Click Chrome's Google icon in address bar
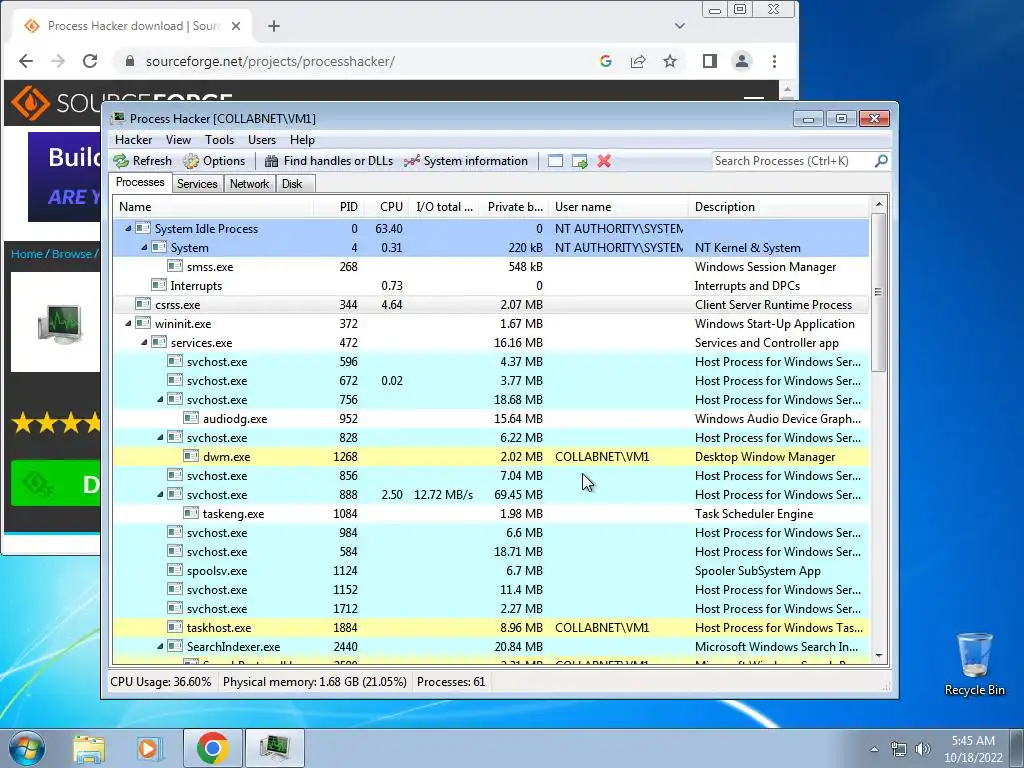This screenshot has width=1024, height=768. click(605, 61)
